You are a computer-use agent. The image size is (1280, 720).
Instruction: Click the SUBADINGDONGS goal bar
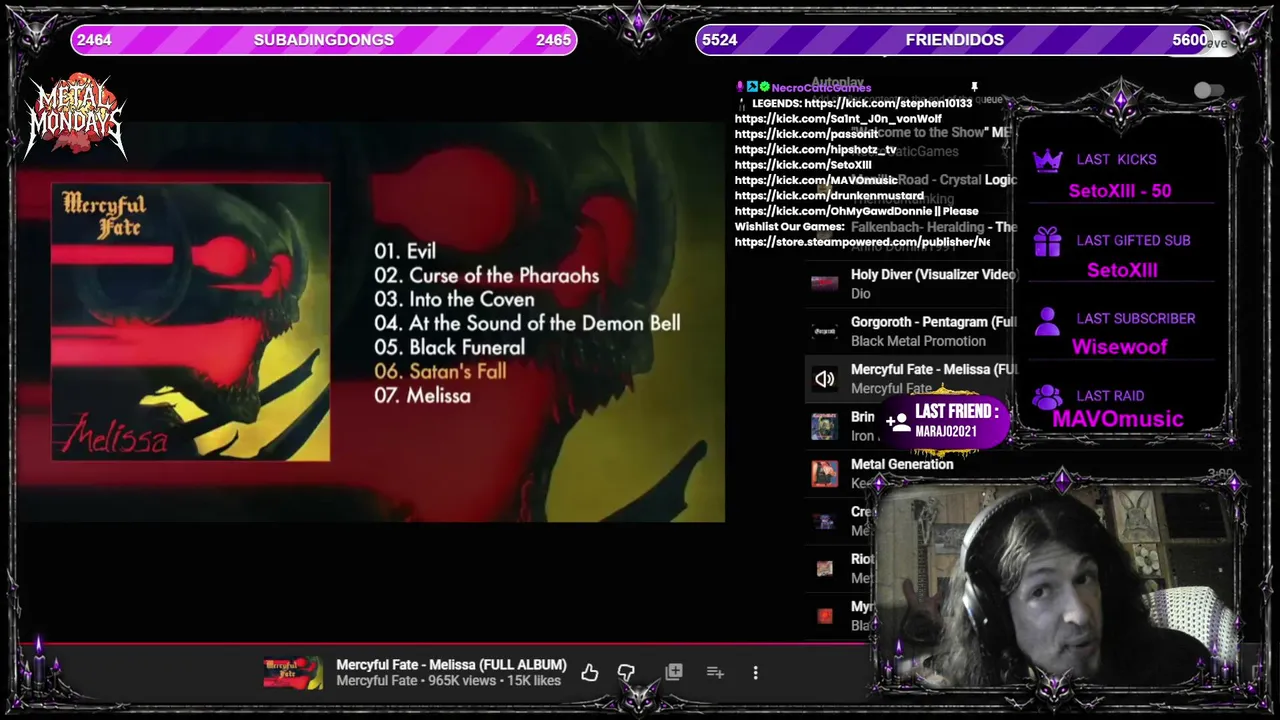tap(323, 40)
